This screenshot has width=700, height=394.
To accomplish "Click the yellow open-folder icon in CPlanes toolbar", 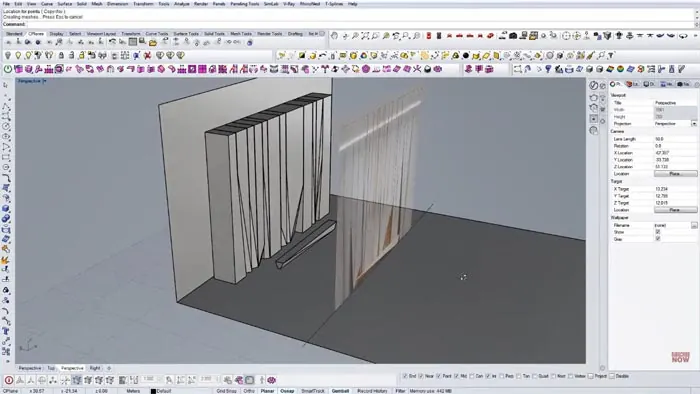I will click(x=153, y=42).
